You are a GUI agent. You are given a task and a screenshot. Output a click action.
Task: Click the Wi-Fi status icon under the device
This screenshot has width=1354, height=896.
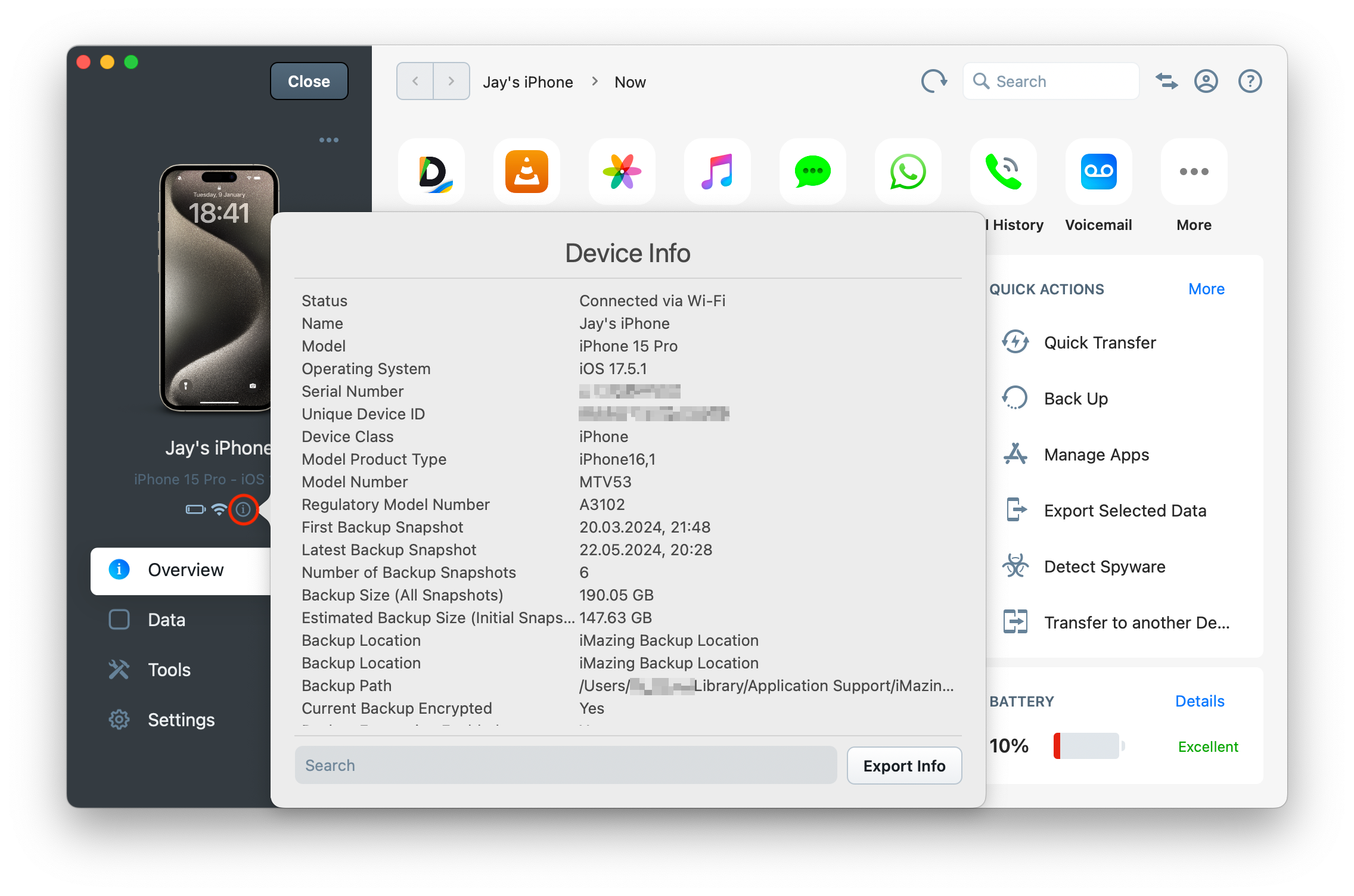pos(219,509)
